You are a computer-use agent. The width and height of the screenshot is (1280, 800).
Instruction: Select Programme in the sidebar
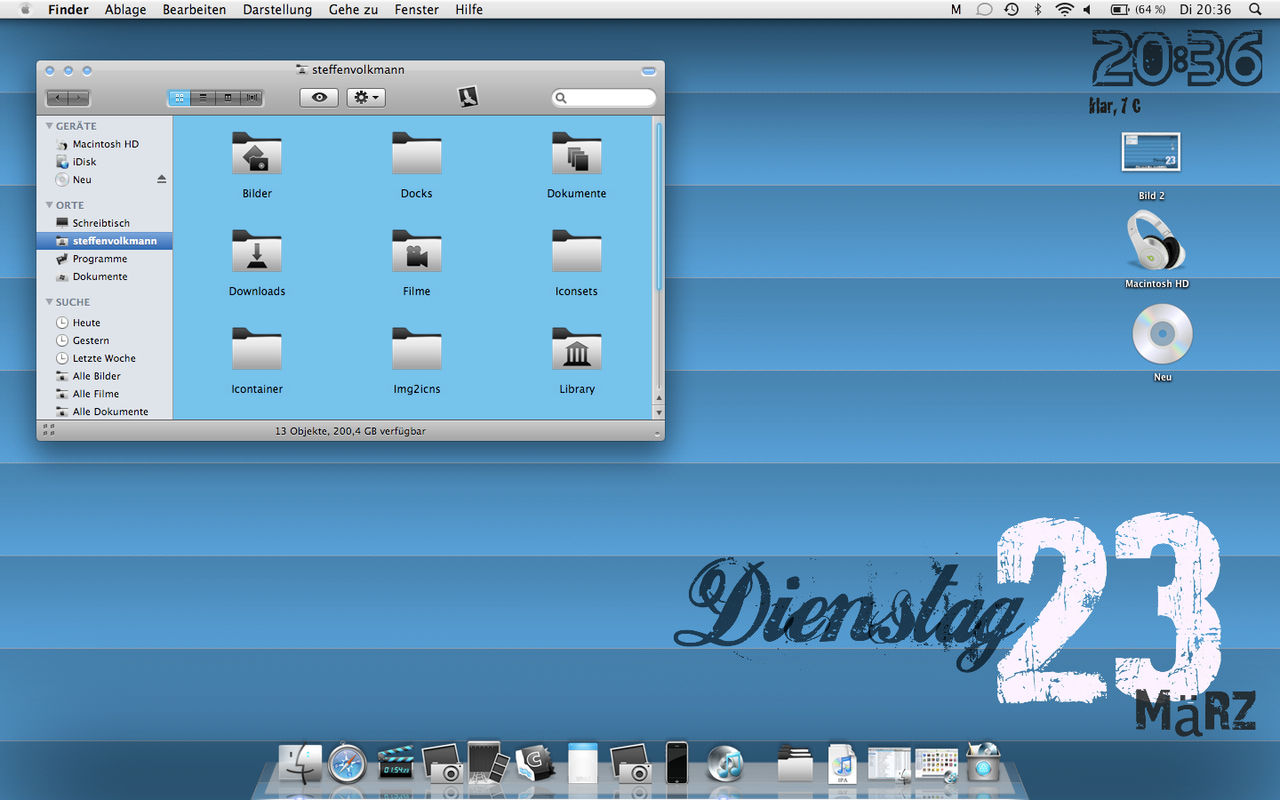point(104,259)
